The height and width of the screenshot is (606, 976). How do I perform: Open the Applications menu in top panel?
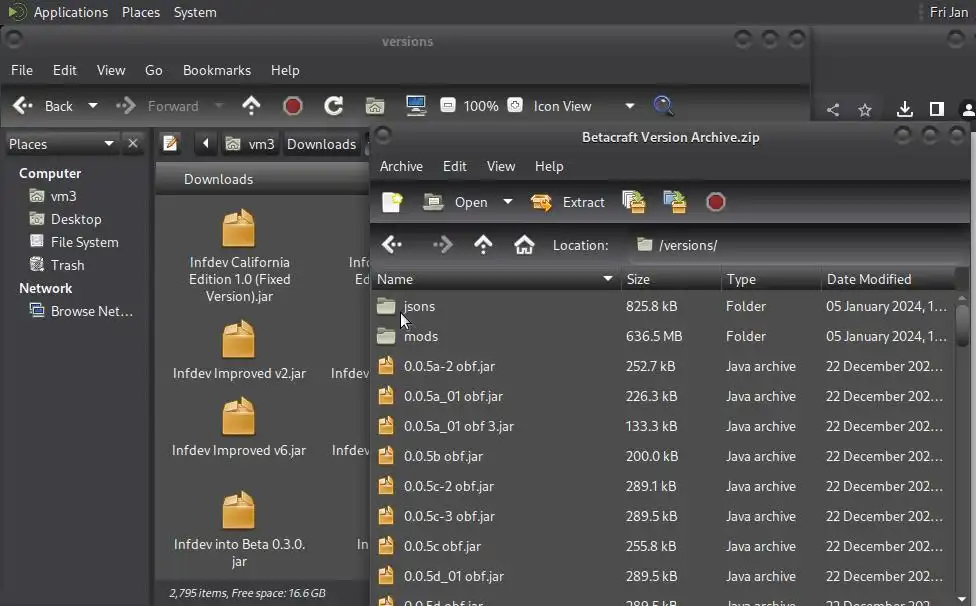click(x=70, y=12)
